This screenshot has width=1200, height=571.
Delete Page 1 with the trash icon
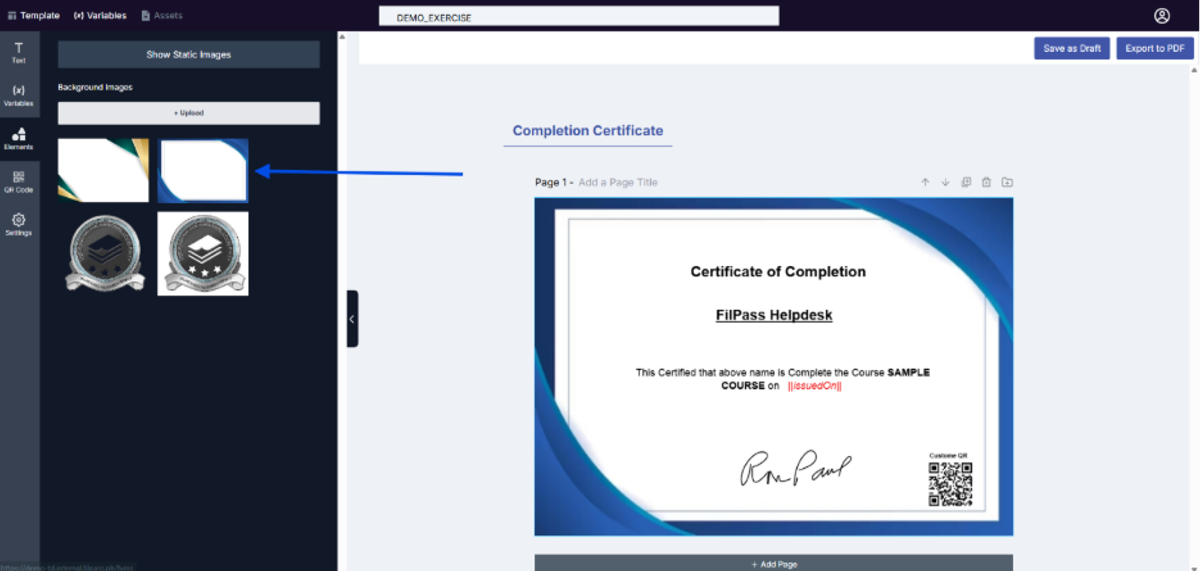click(986, 182)
